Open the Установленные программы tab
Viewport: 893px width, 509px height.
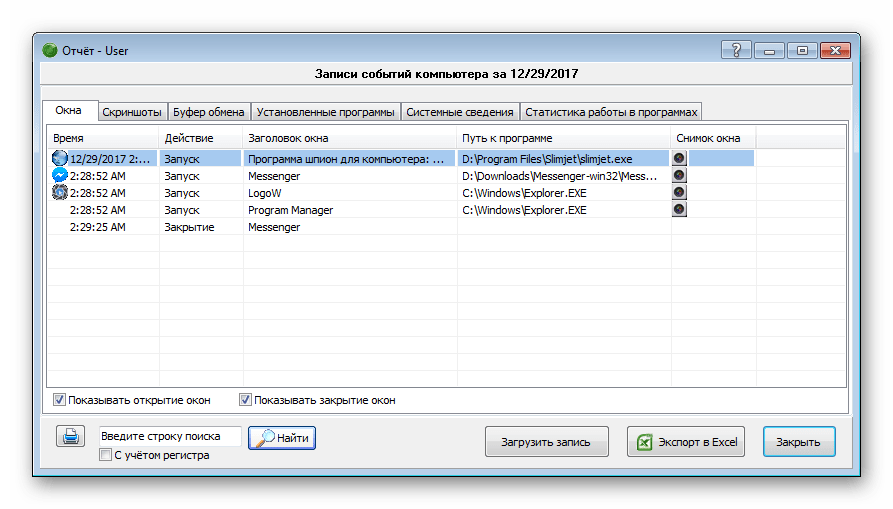click(x=325, y=112)
